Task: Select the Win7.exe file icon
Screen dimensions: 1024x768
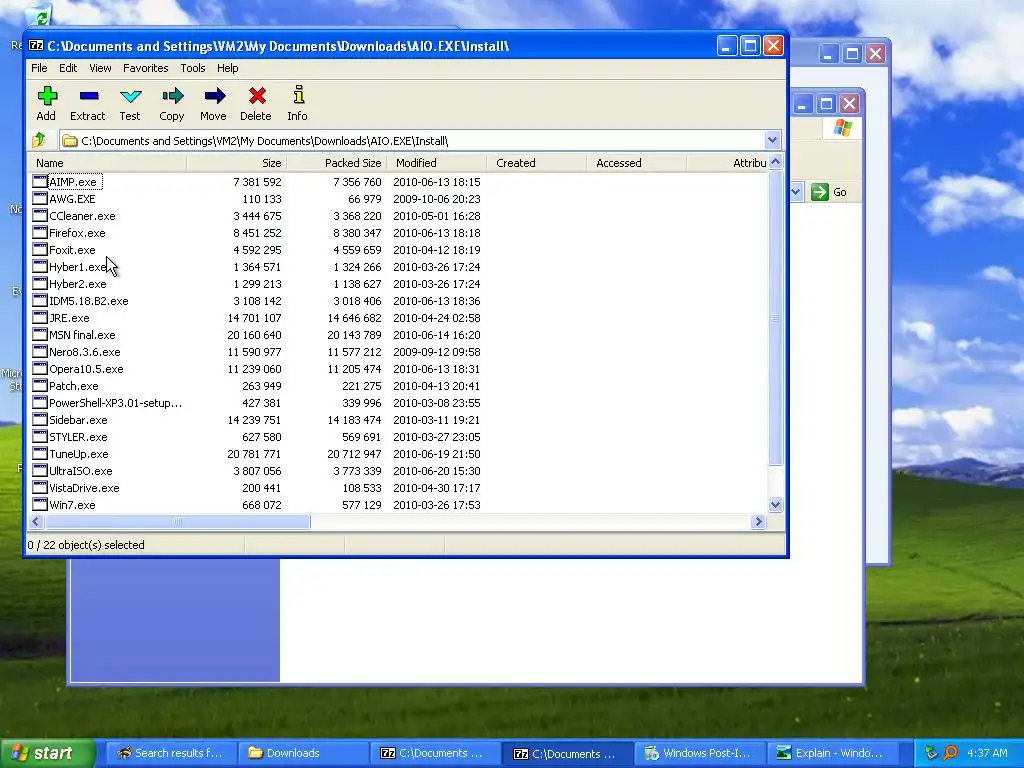Action: click(x=40, y=504)
